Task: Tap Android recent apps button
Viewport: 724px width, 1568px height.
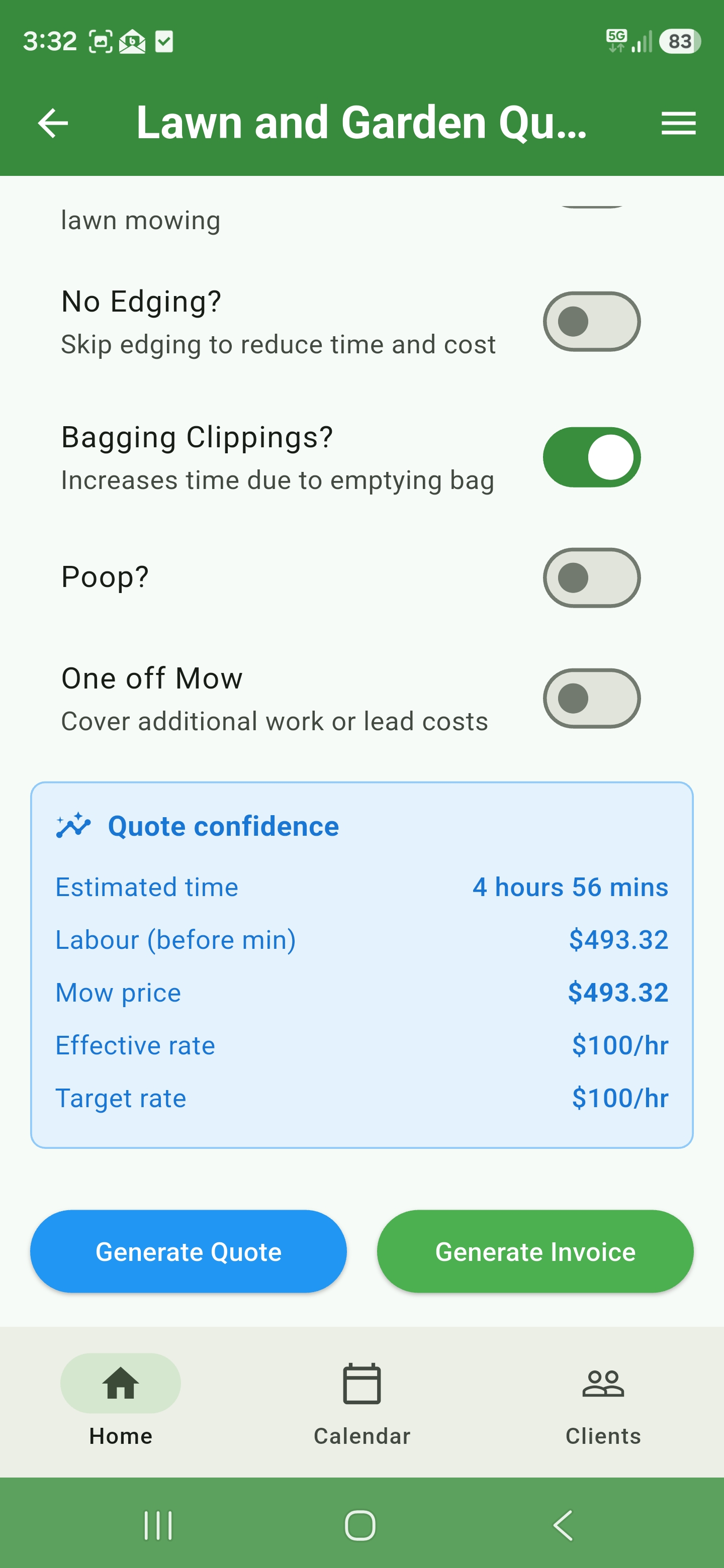Action: click(x=158, y=1525)
